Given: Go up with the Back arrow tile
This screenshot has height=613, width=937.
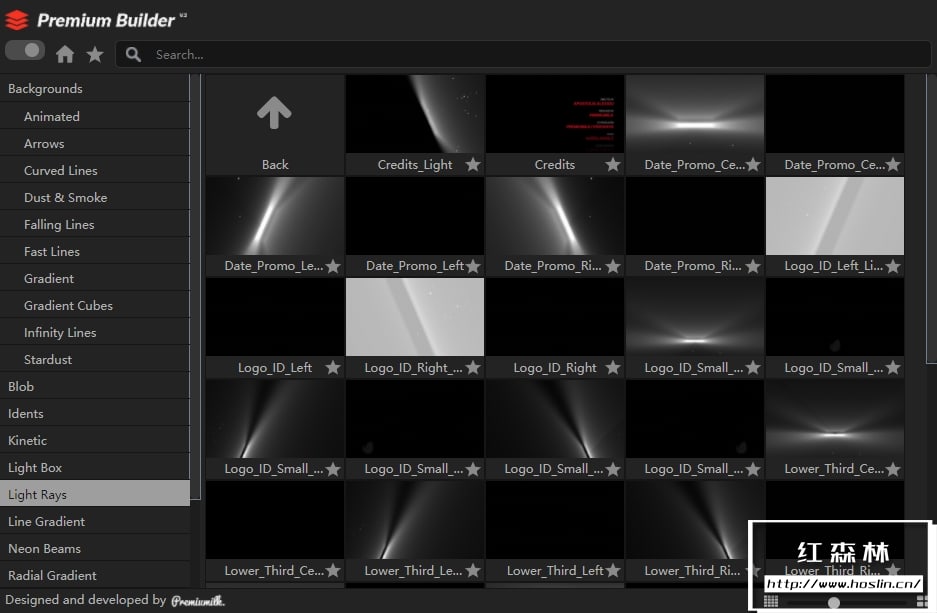Looking at the screenshot, I should pos(275,125).
